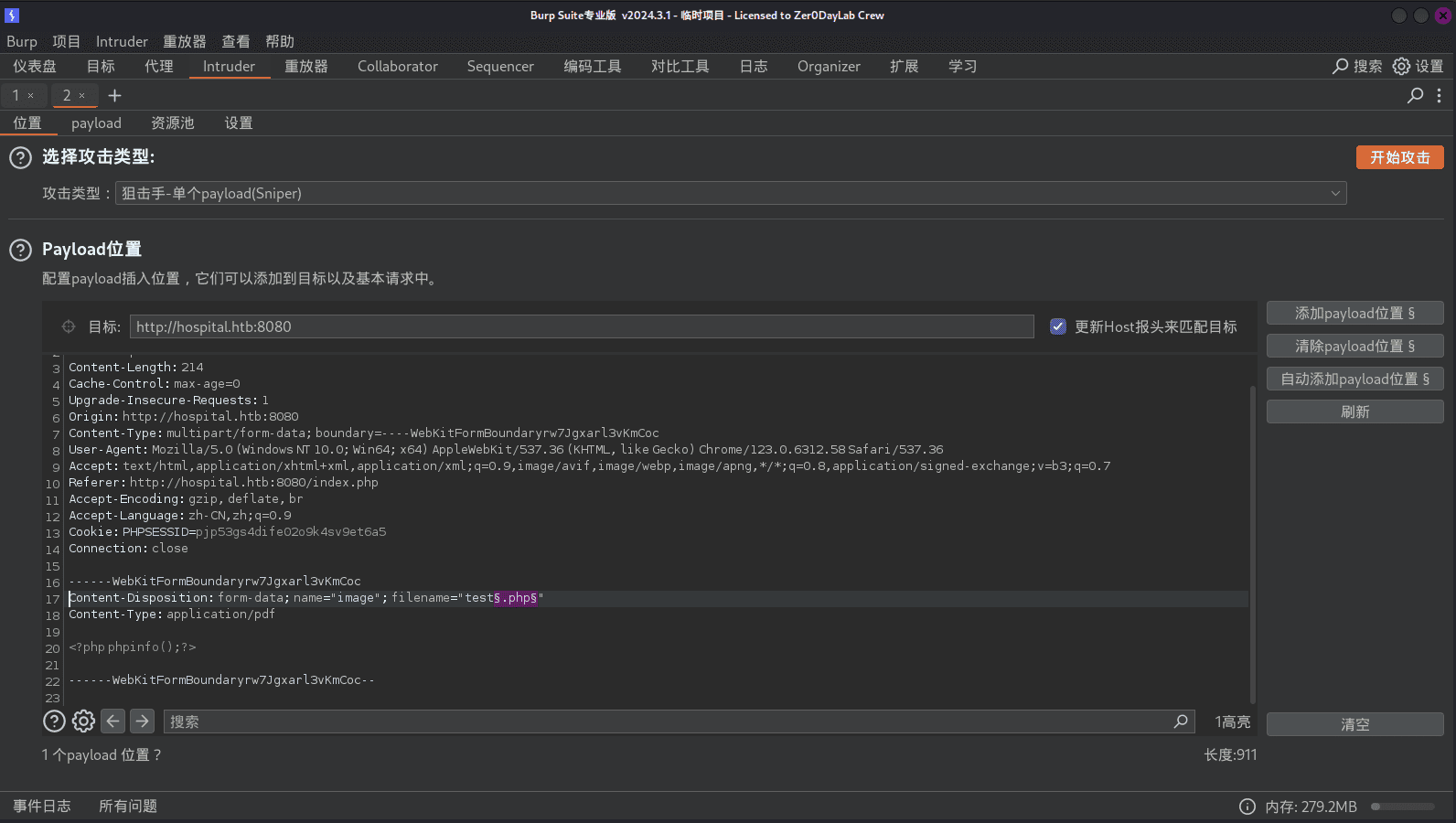
Task: Click the Cookie PHPSESSID header line
Action: coord(228,532)
